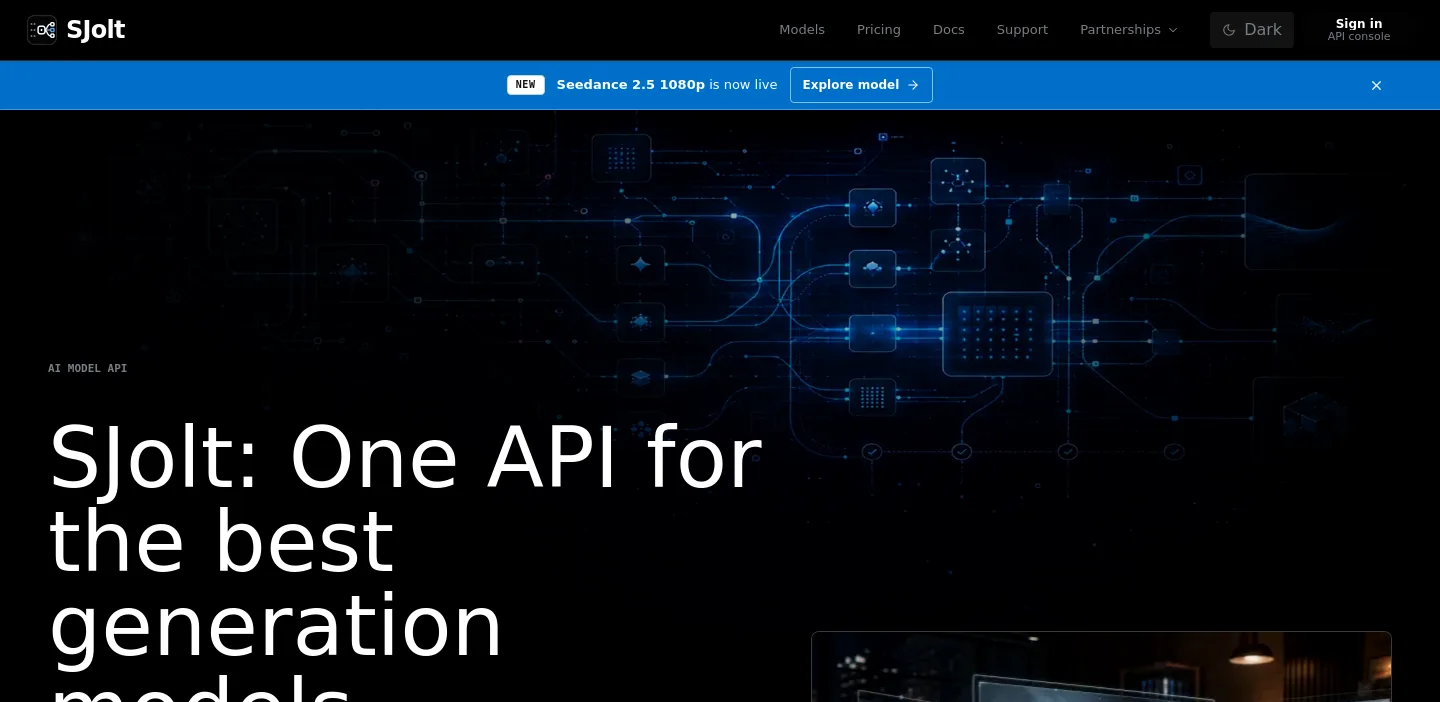Open the preview thumbnail with hanging lamp
Screen dimensions: 1440x702
pyautogui.click(x=1101, y=667)
